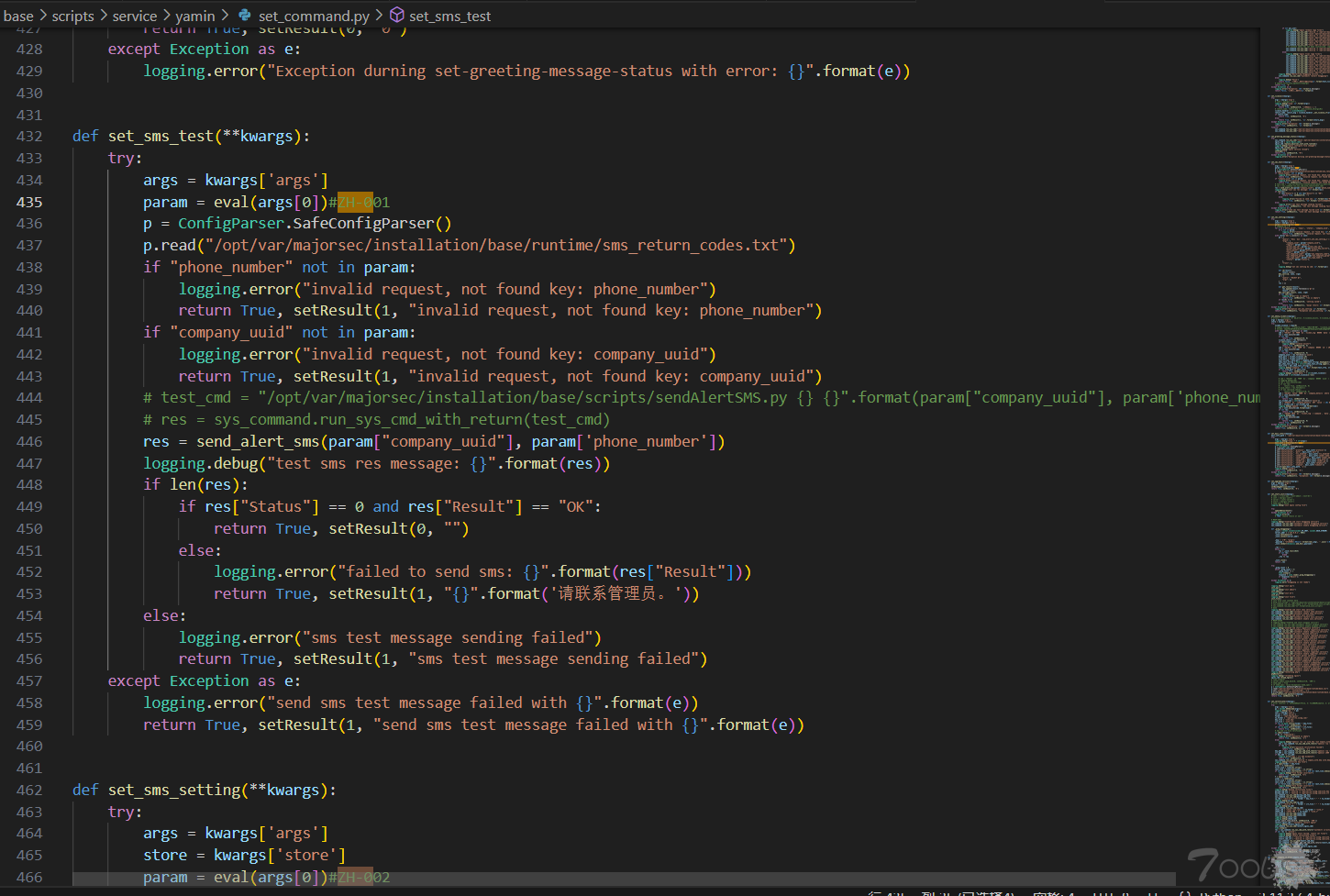Click the set_sms_setting function name in its definition
The height and width of the screenshot is (896, 1330).
(173, 790)
